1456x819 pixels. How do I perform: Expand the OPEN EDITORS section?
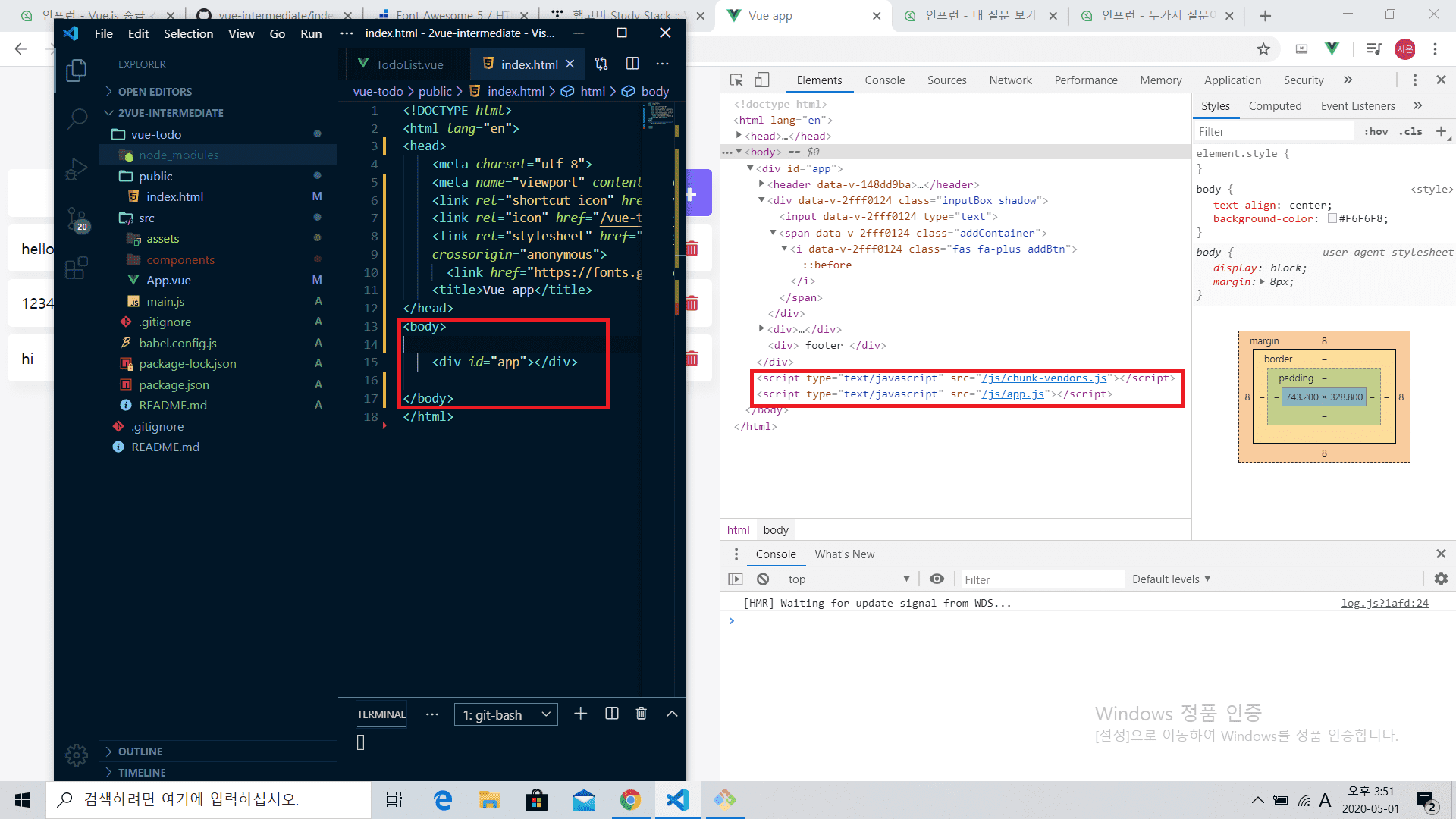coord(155,91)
